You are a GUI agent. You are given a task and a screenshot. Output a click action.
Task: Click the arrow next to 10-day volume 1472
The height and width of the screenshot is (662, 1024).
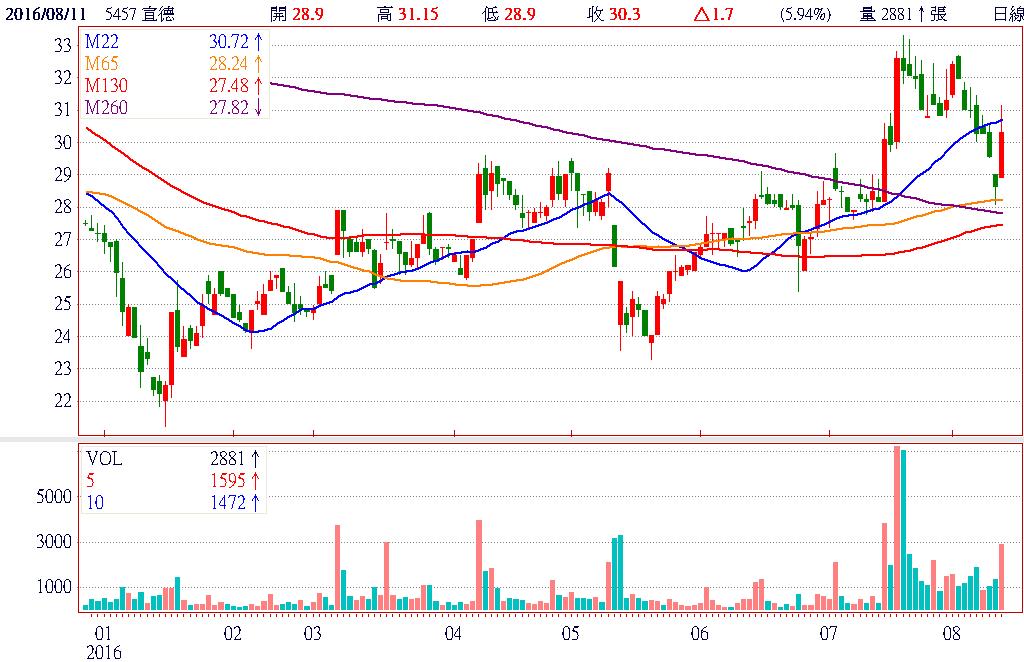pos(256,502)
